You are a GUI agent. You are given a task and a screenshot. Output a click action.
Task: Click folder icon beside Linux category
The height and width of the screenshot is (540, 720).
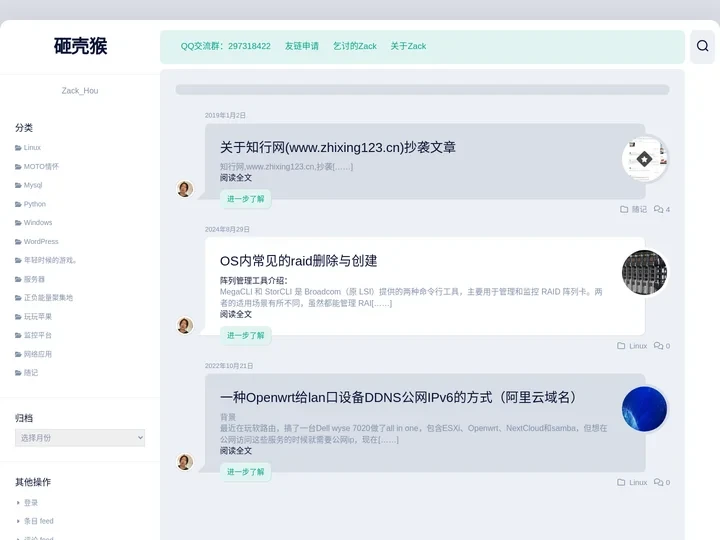click(18, 148)
